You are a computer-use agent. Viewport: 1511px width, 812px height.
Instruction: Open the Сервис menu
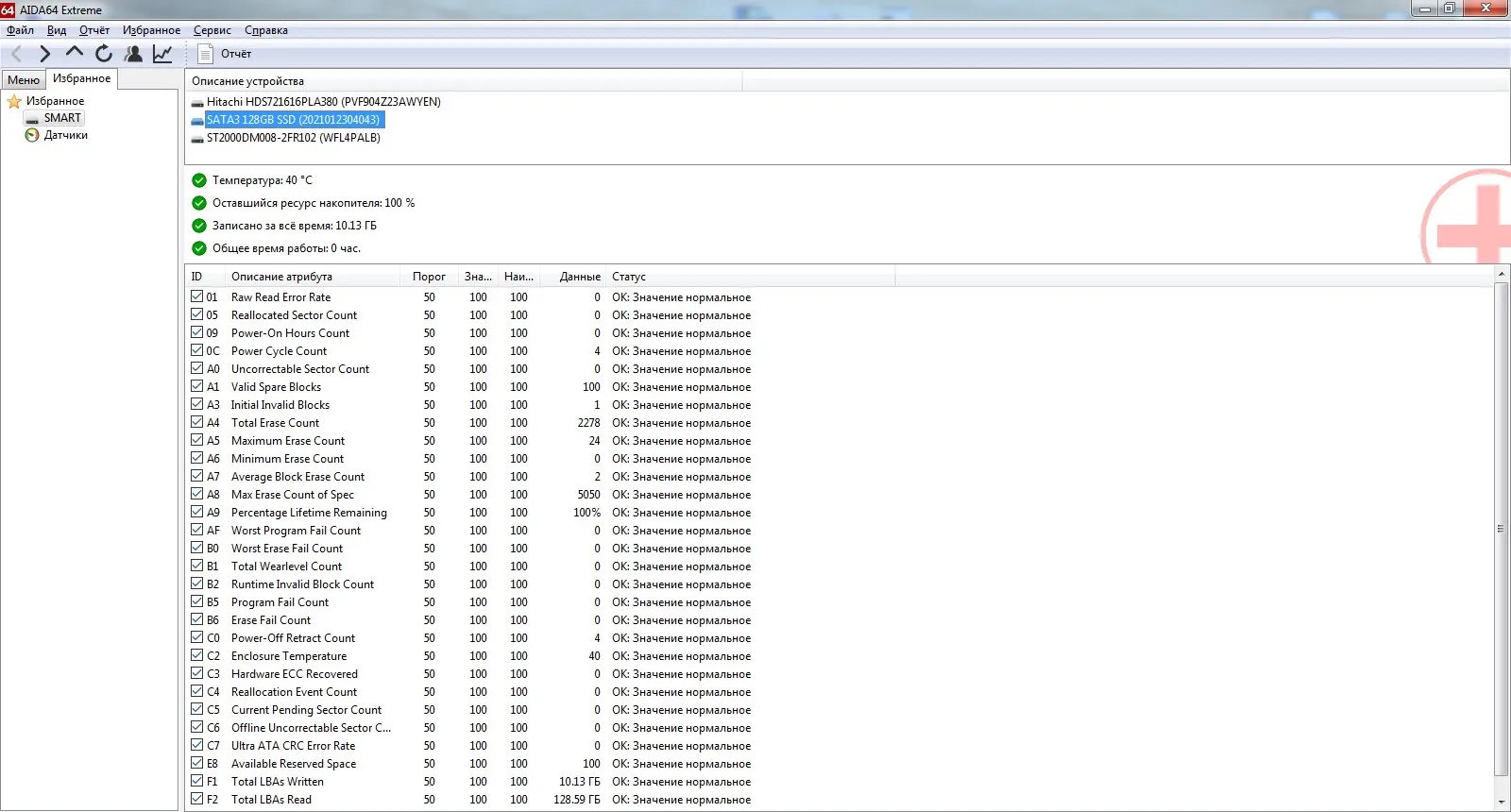click(x=212, y=30)
